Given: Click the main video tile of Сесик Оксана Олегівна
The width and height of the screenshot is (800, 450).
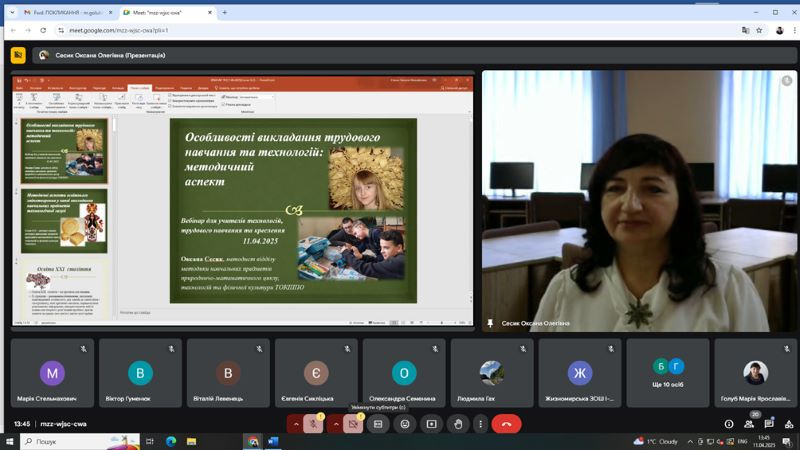Looking at the screenshot, I should tap(639, 201).
